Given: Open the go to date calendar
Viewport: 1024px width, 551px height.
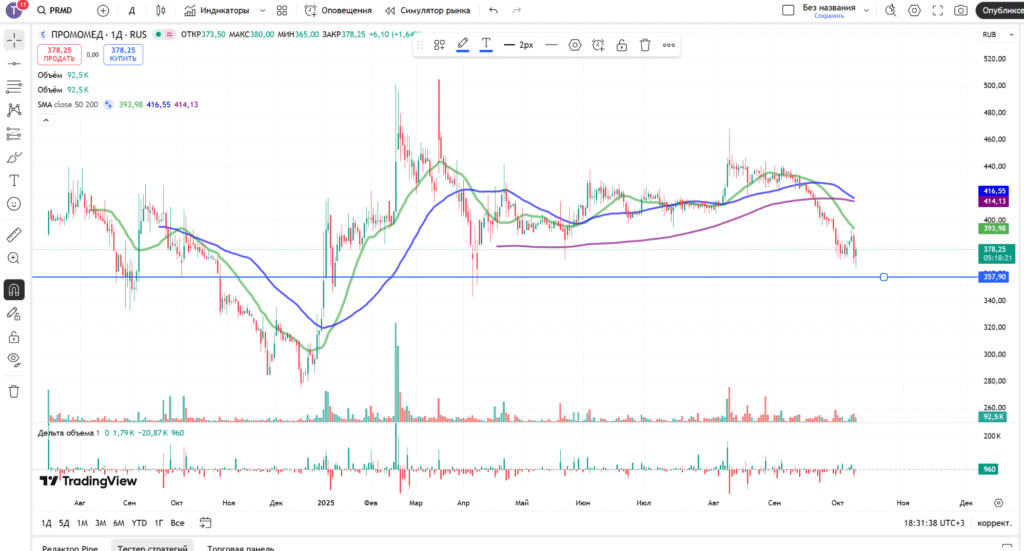Looking at the screenshot, I should click(x=205, y=523).
